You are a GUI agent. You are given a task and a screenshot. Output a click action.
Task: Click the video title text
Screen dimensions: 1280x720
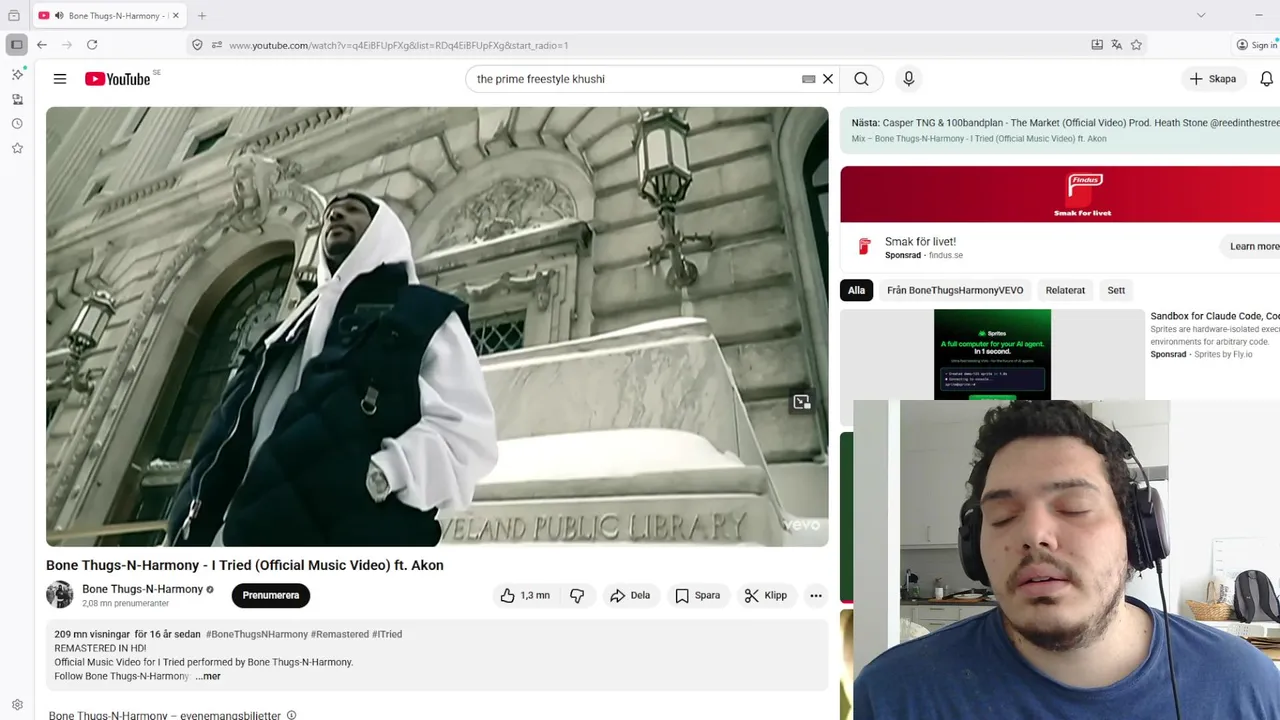pyautogui.click(x=245, y=565)
